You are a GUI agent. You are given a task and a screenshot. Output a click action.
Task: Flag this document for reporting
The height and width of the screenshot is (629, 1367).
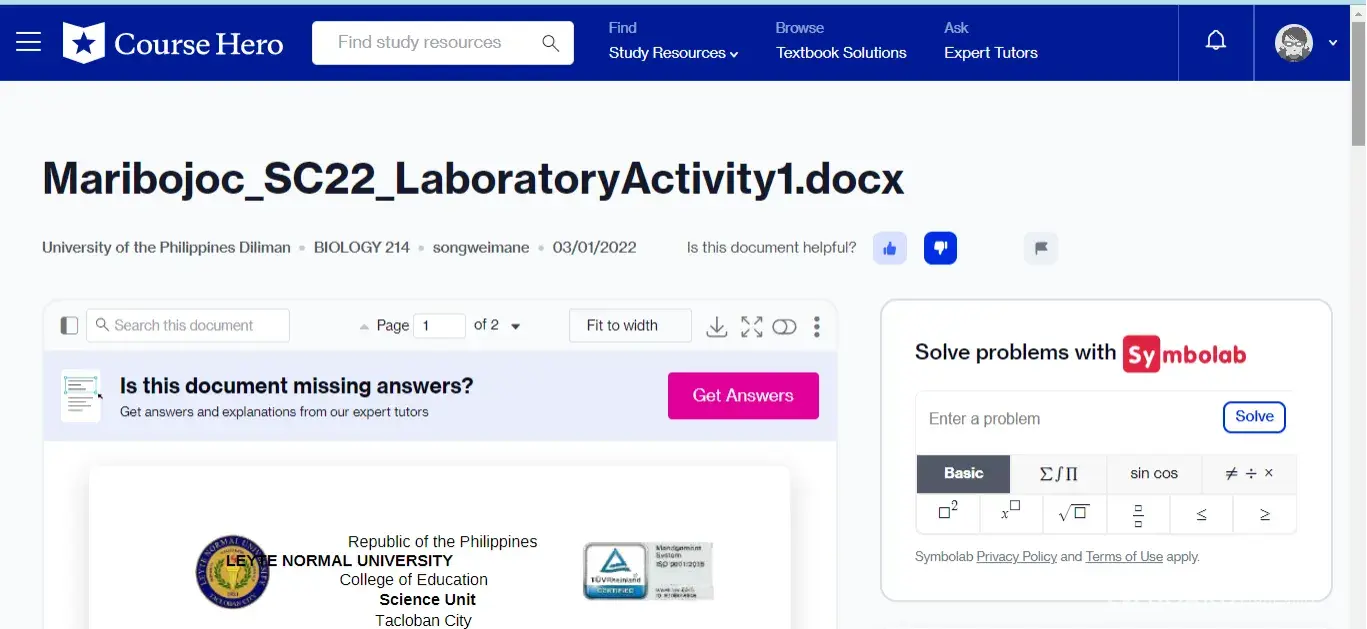tap(1040, 248)
